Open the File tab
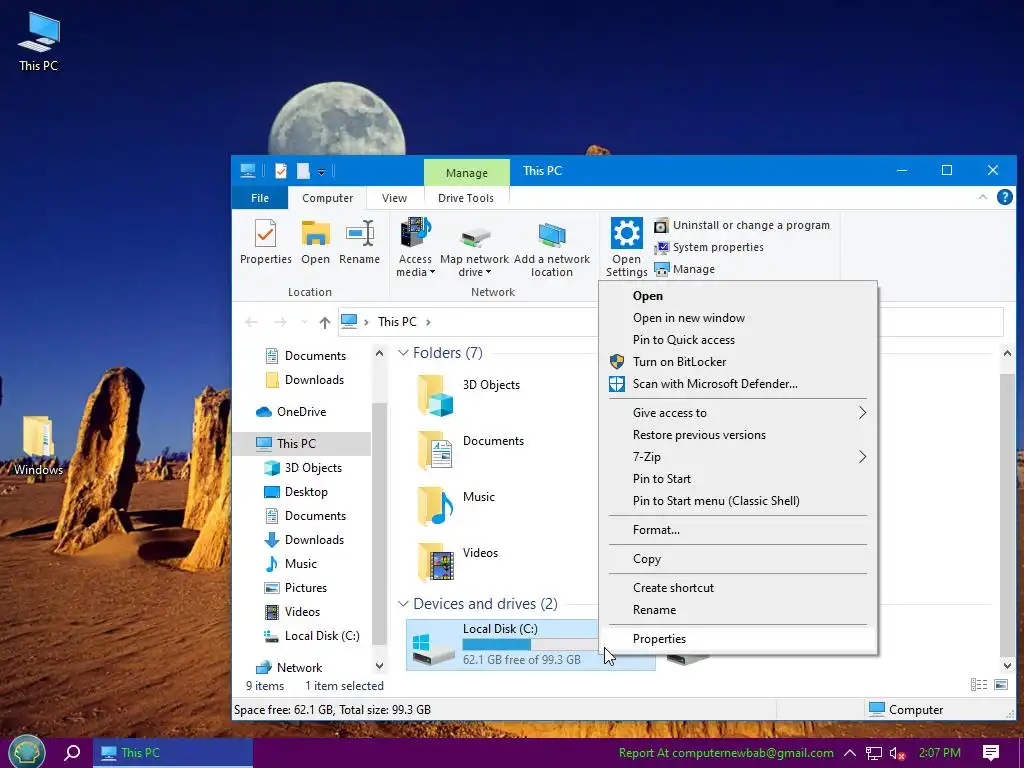 point(260,198)
